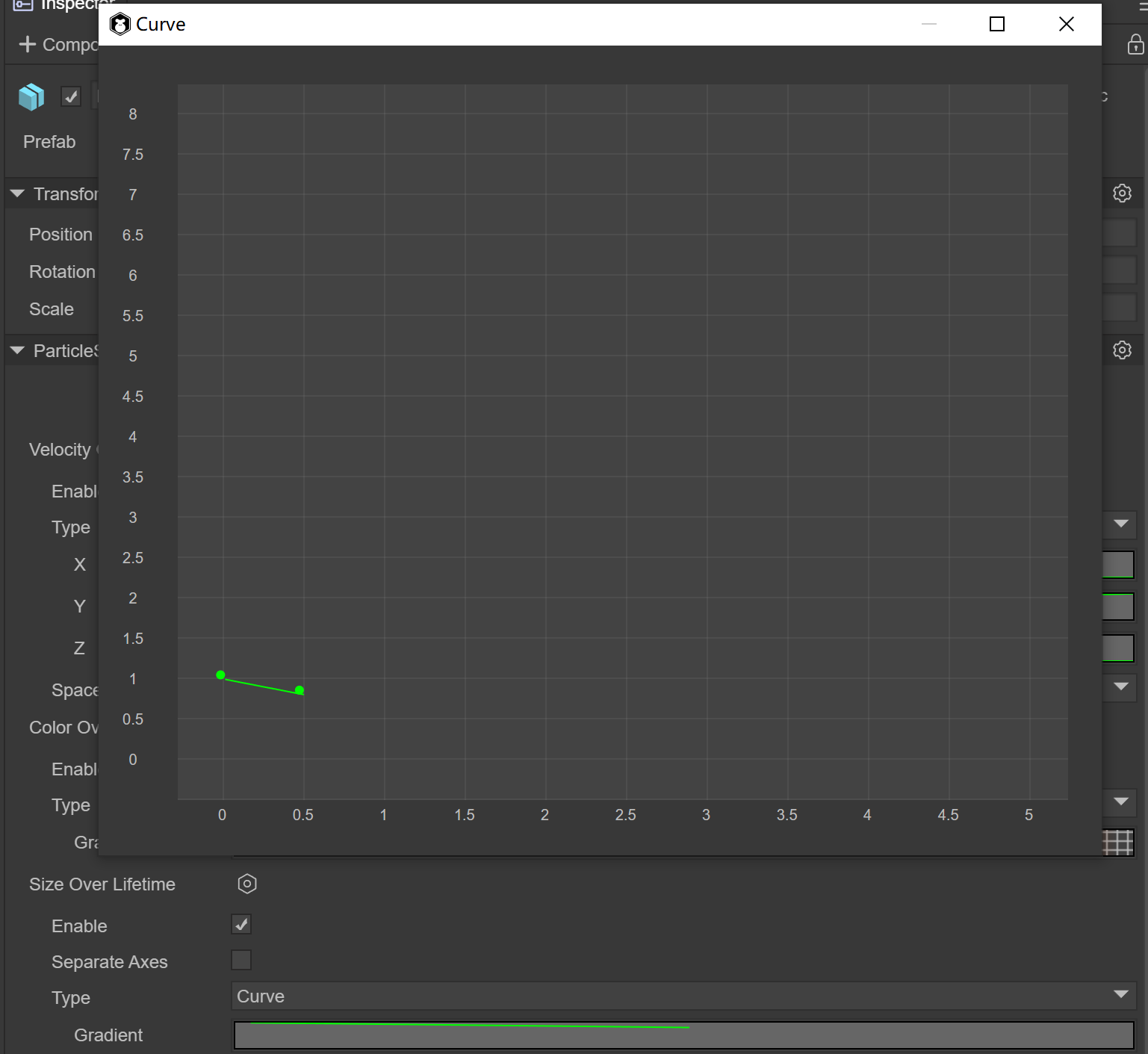Maximize the Curve editor window
Viewport: 1148px width, 1054px height.
996,25
